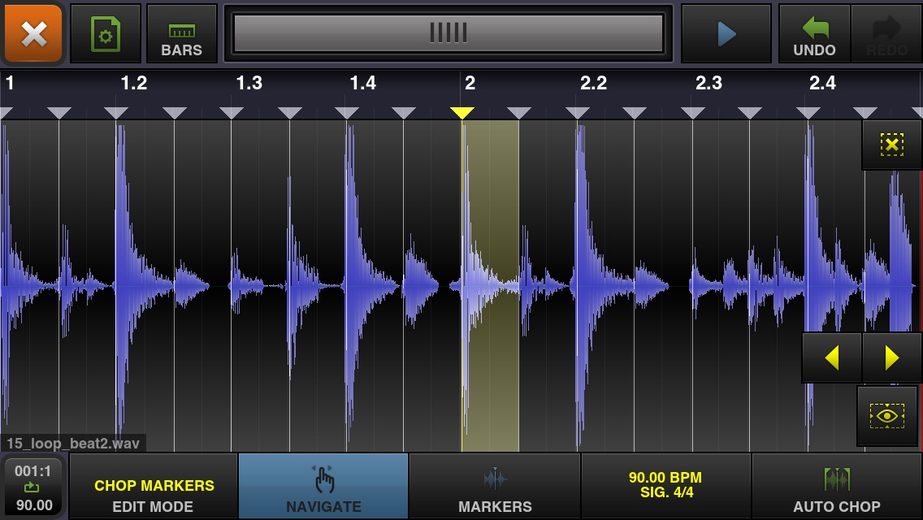Image resolution: width=923 pixels, height=520 pixels.
Task: Select the Markers tool
Action: coord(494,487)
